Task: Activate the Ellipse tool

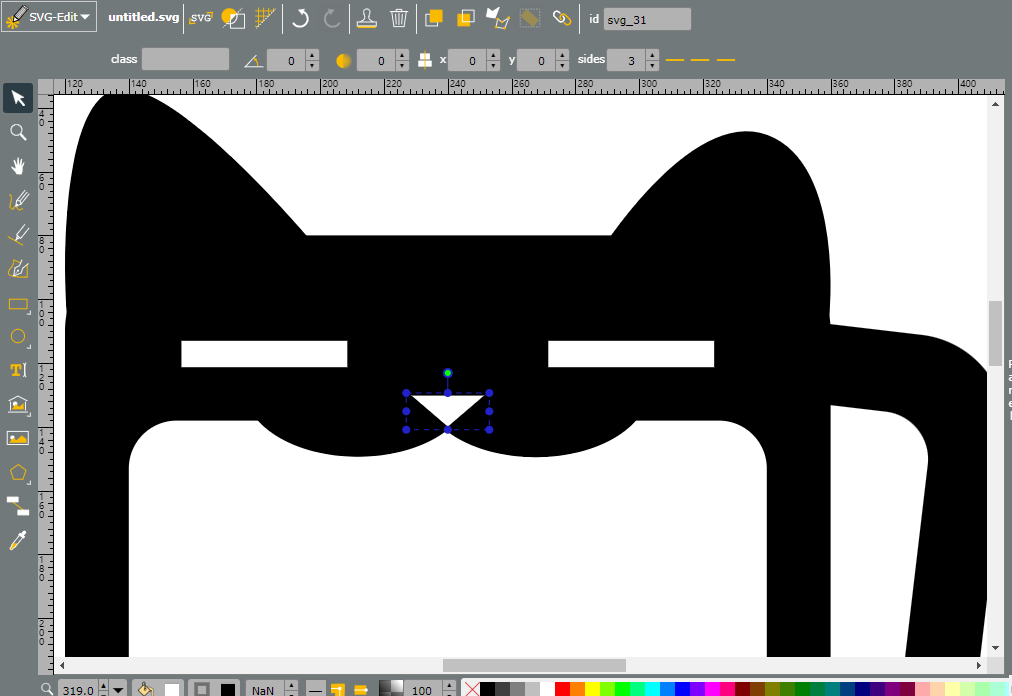Action: pos(18,336)
